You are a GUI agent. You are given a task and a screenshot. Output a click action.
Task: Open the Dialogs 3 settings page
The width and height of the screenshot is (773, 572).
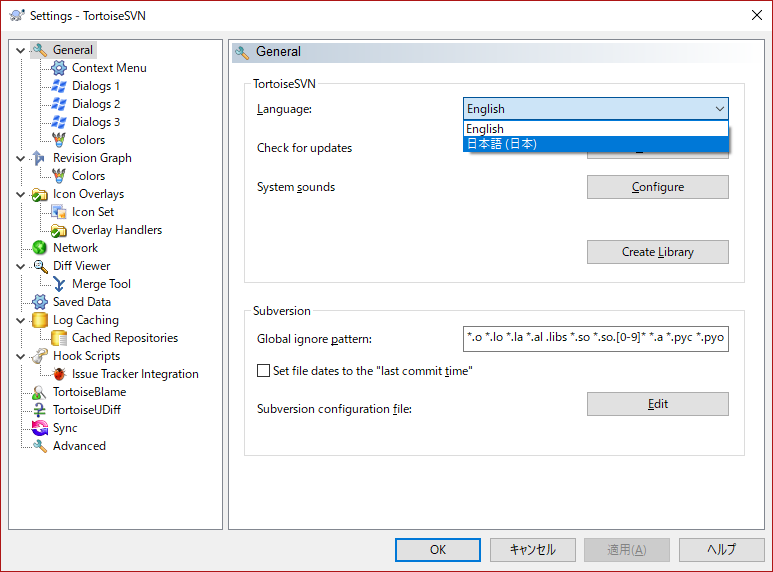click(96, 122)
